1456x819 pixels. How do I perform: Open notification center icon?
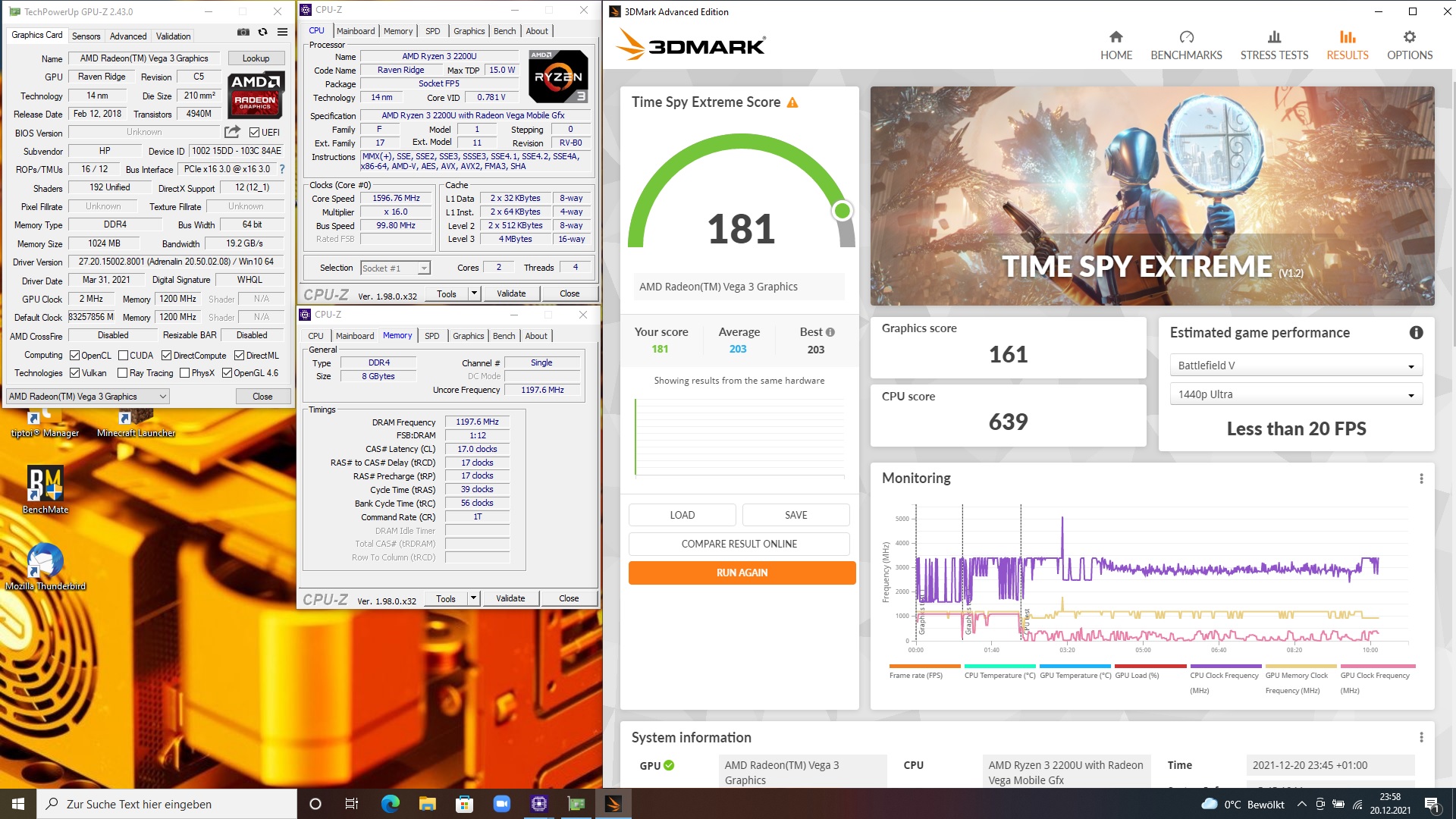1432,804
